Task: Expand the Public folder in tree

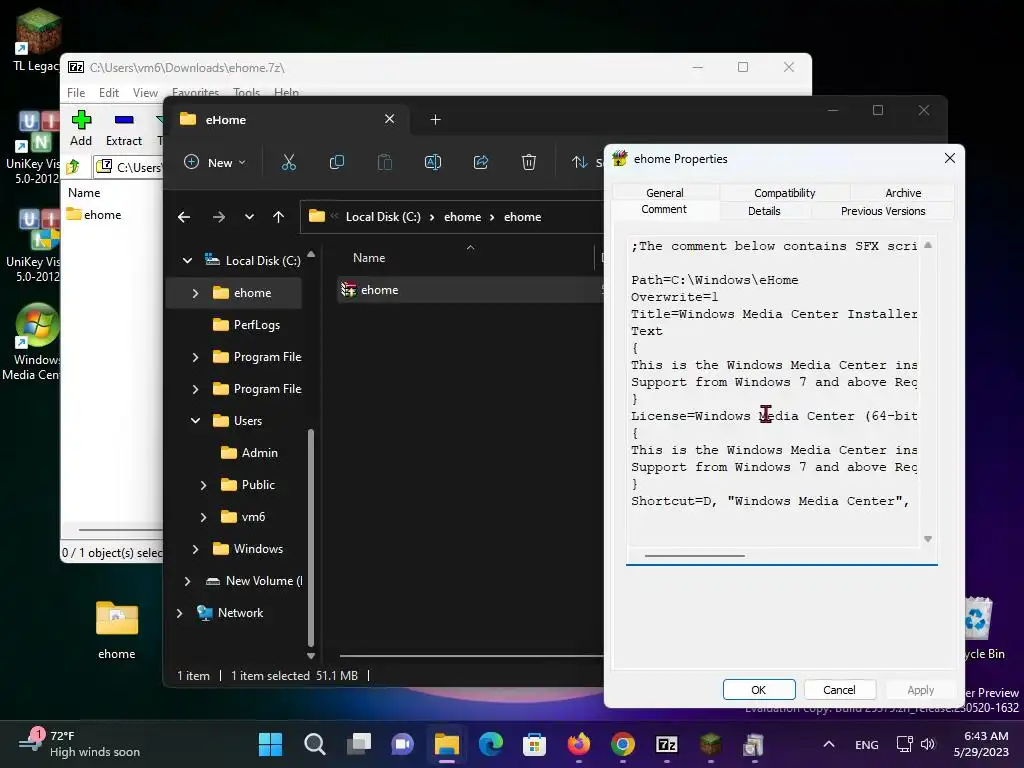Action: point(203,485)
